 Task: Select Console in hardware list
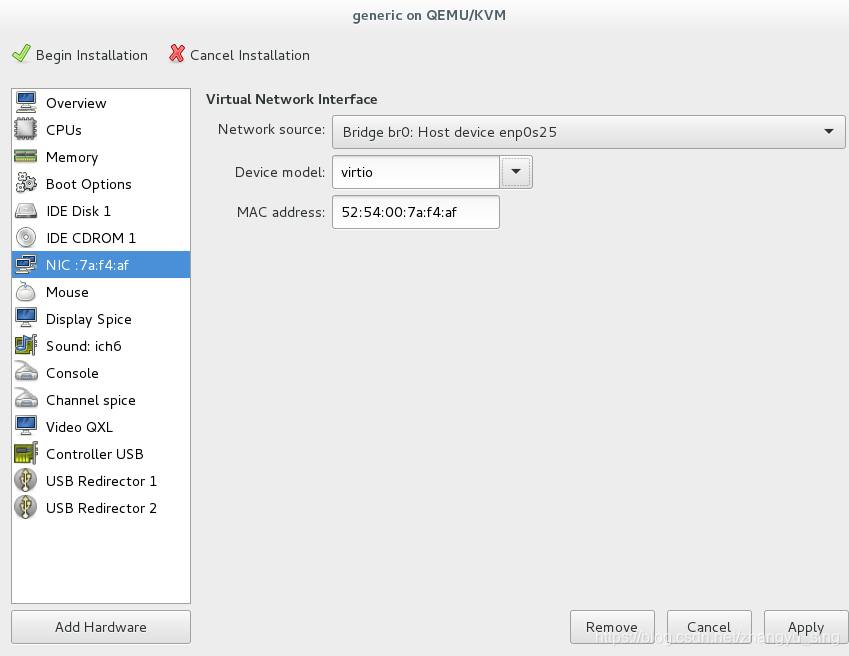[101, 373]
